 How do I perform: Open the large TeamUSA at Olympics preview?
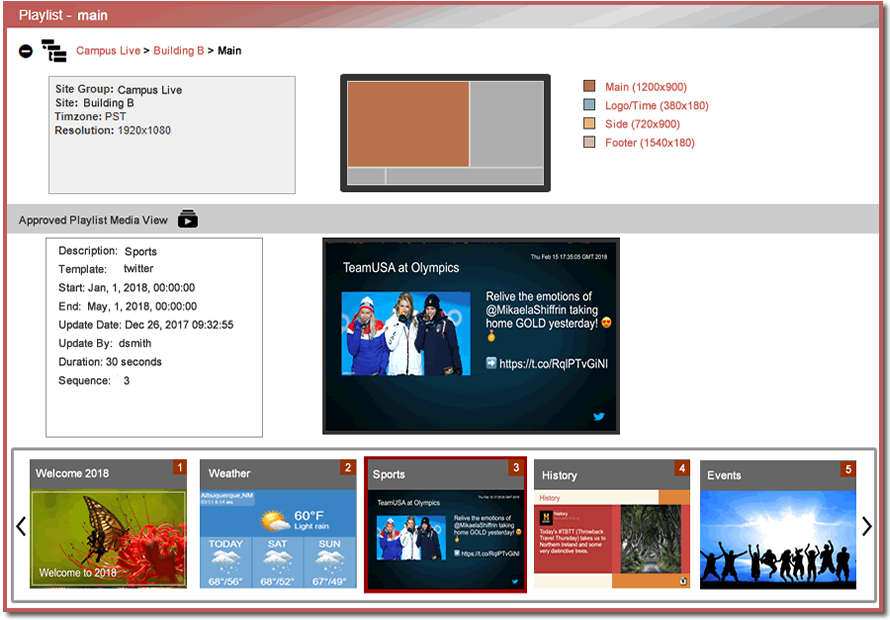pos(471,336)
